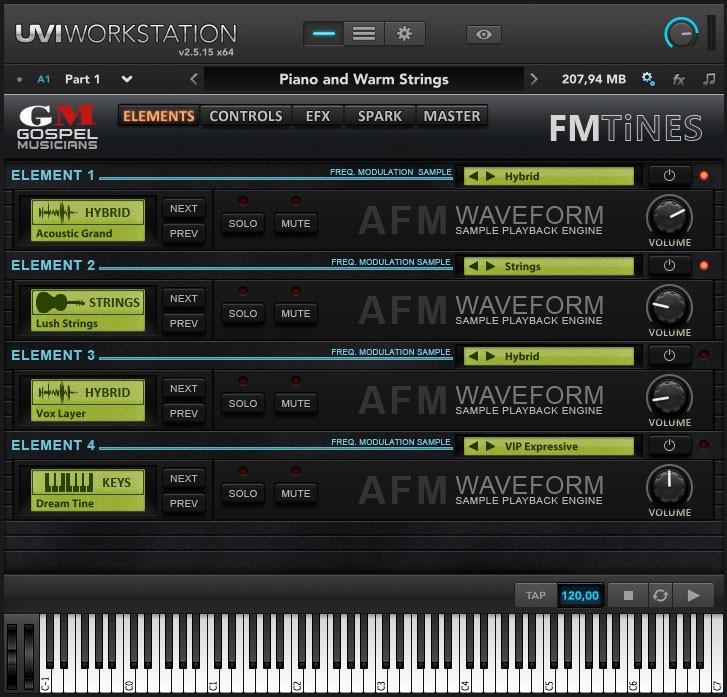Toggle the eye visibility button
The image size is (727, 697).
[484, 34]
